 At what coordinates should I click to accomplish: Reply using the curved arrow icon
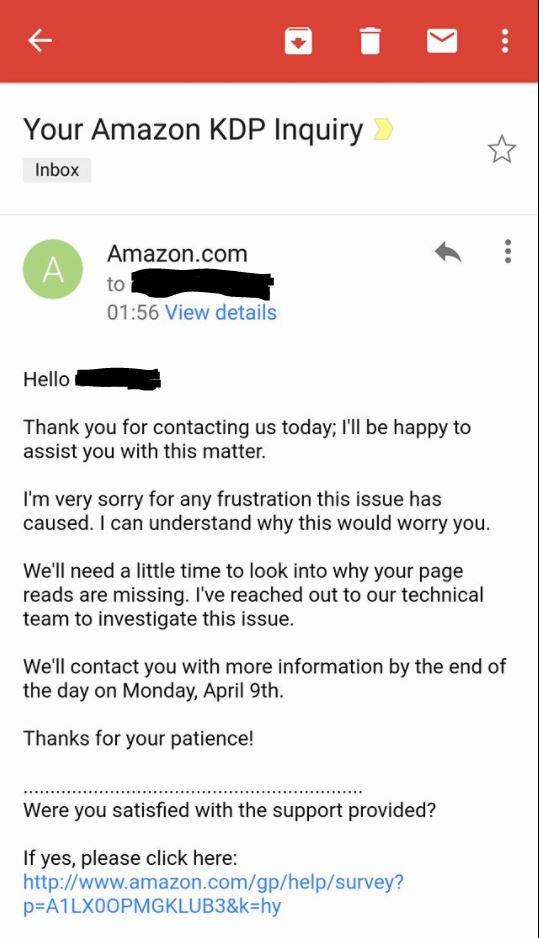[x=448, y=252]
